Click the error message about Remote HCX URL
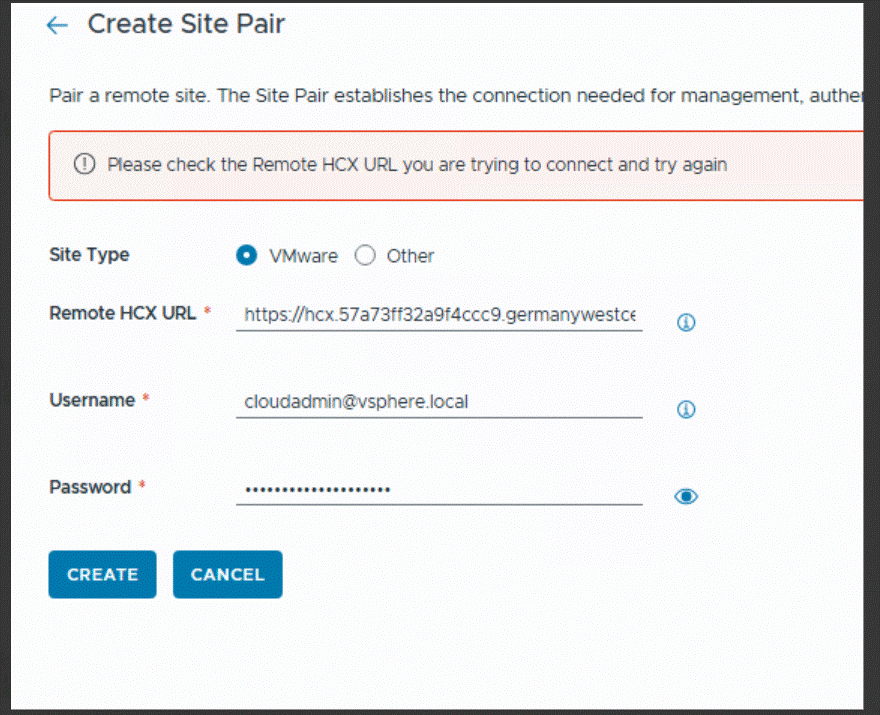The height and width of the screenshot is (715, 880). point(417,164)
